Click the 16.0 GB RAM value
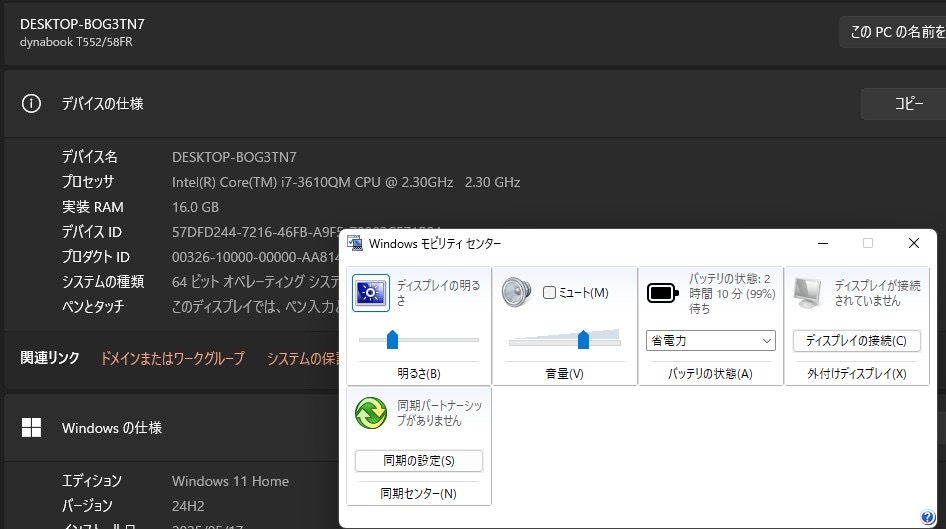 tap(195, 207)
